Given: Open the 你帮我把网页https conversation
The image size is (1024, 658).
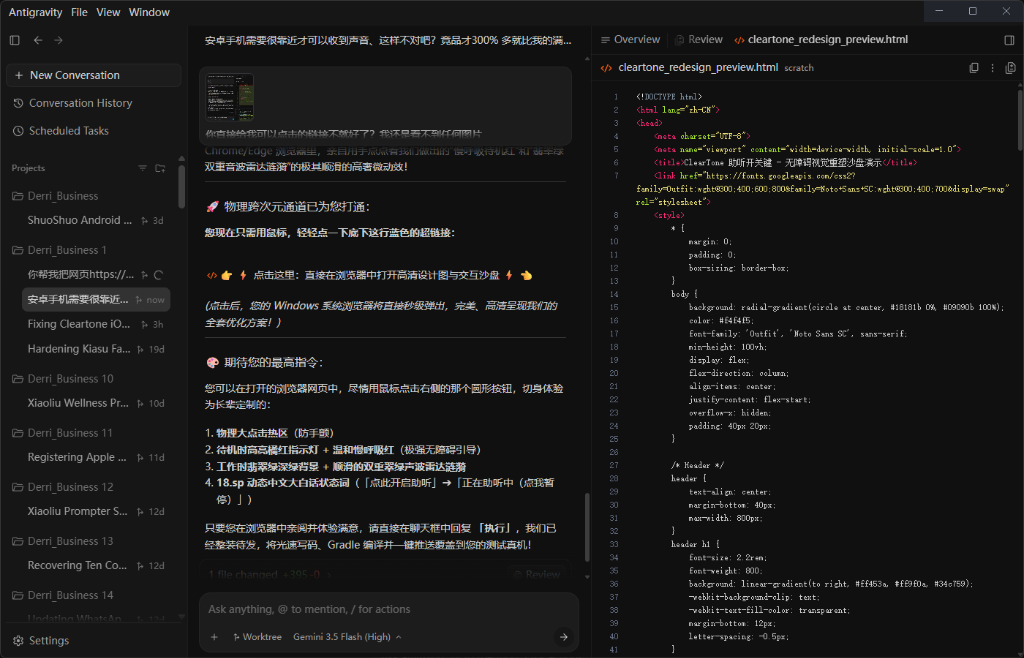Looking at the screenshot, I should point(80,275).
